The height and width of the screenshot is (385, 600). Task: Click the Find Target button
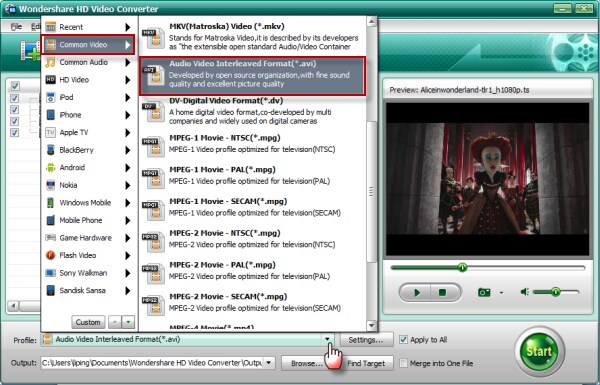coord(366,363)
